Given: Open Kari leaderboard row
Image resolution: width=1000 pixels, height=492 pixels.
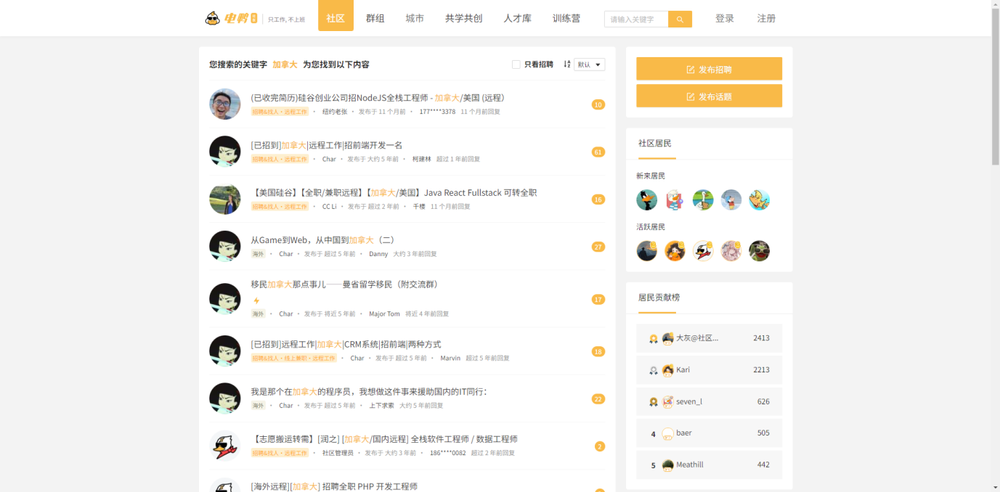Looking at the screenshot, I should pyautogui.click(x=709, y=369).
